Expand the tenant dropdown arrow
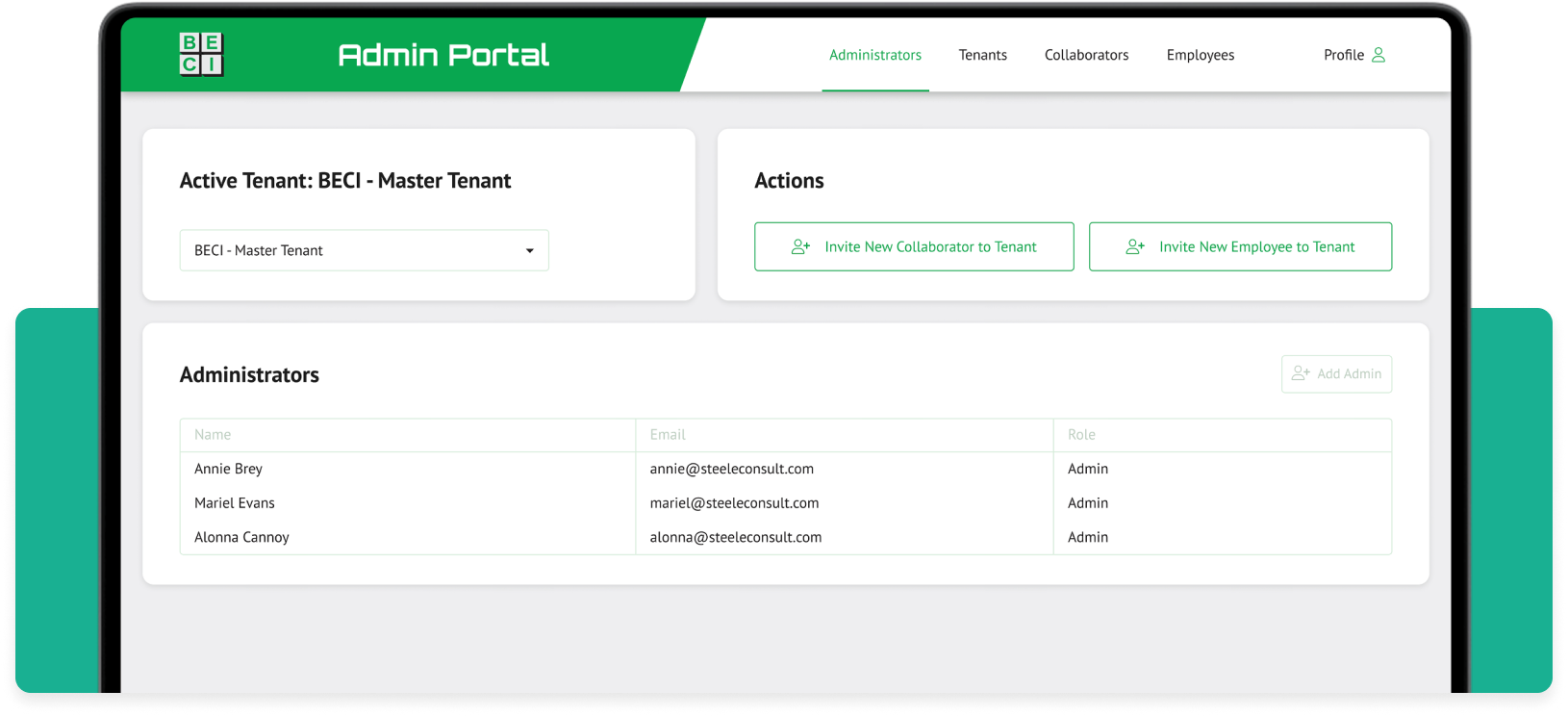This screenshot has width=1568, height=716. 529,251
